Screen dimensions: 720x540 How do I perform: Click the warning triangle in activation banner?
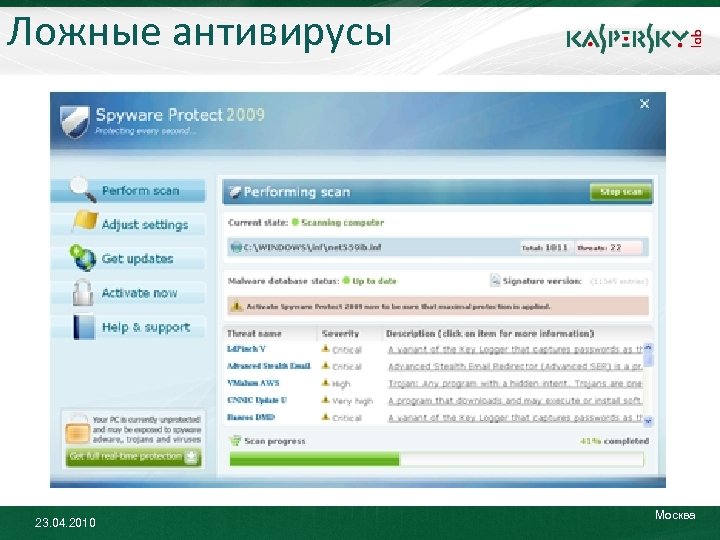click(236, 306)
